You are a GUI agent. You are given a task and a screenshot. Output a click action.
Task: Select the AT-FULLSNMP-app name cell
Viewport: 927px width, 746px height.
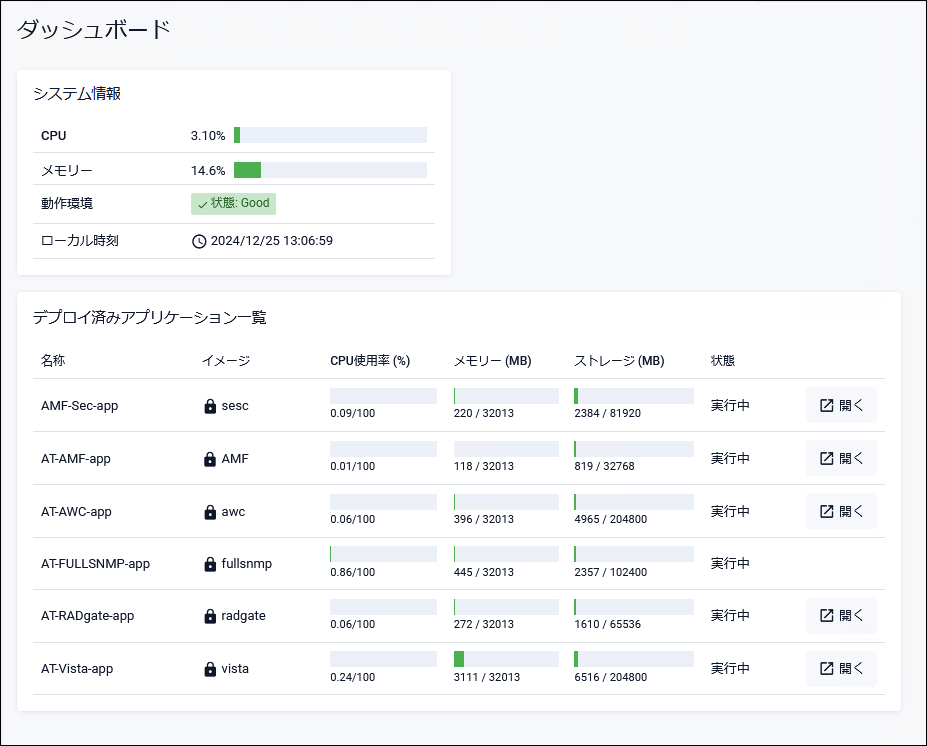point(95,564)
